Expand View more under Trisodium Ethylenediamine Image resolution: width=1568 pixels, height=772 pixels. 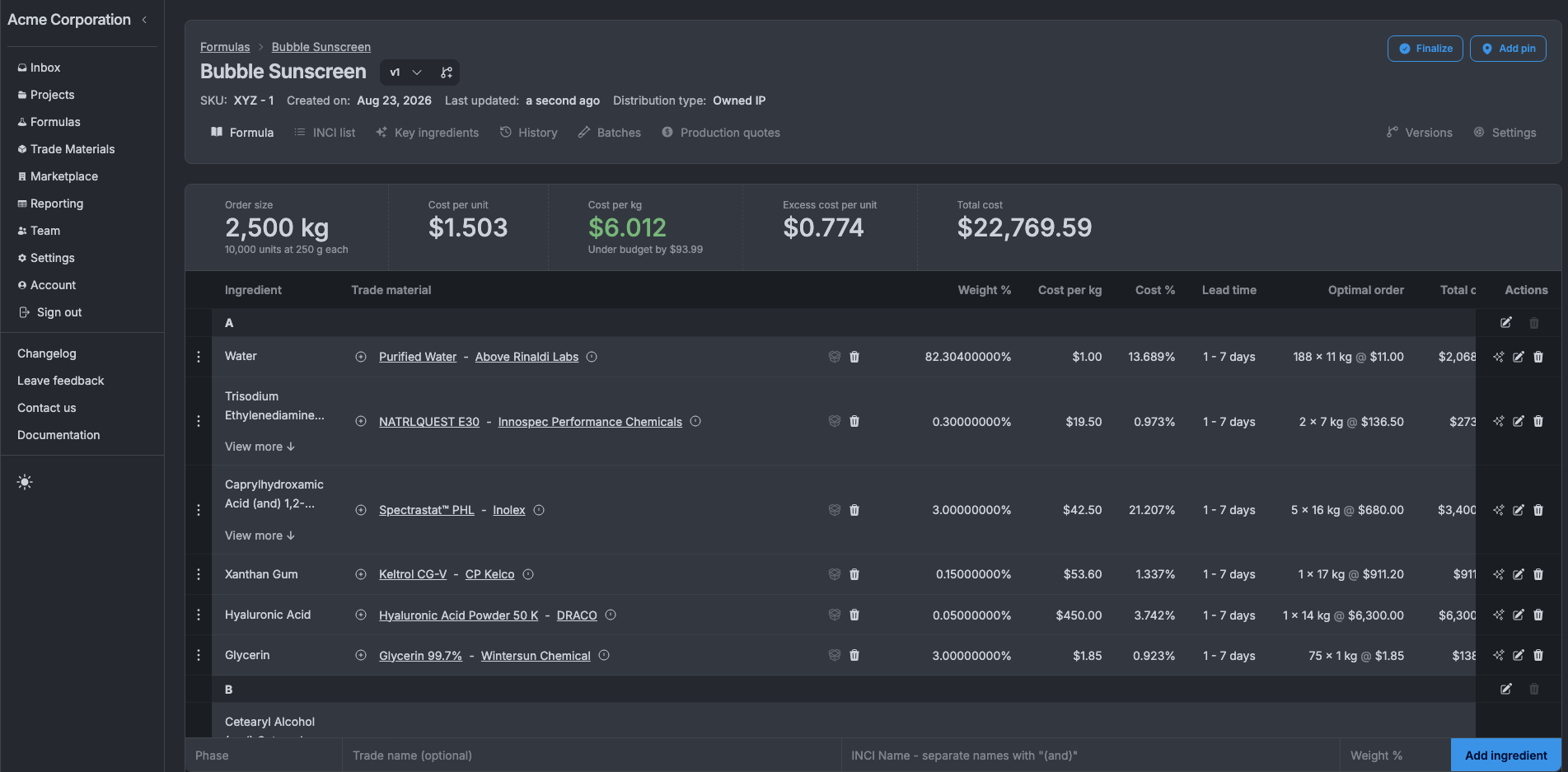coord(260,447)
